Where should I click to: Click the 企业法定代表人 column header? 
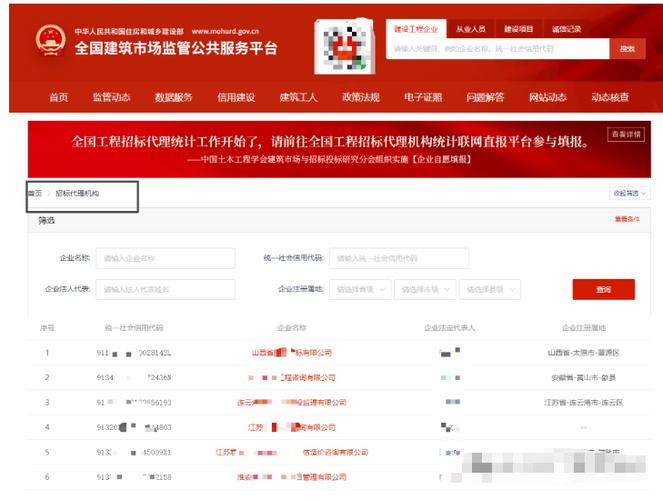(x=449, y=328)
